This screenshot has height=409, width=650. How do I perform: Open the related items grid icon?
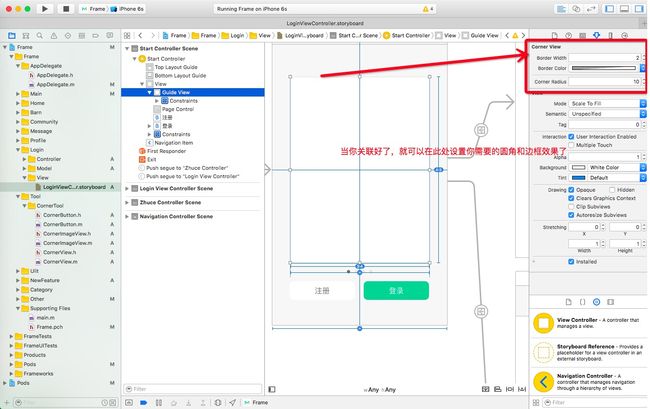tap(127, 36)
